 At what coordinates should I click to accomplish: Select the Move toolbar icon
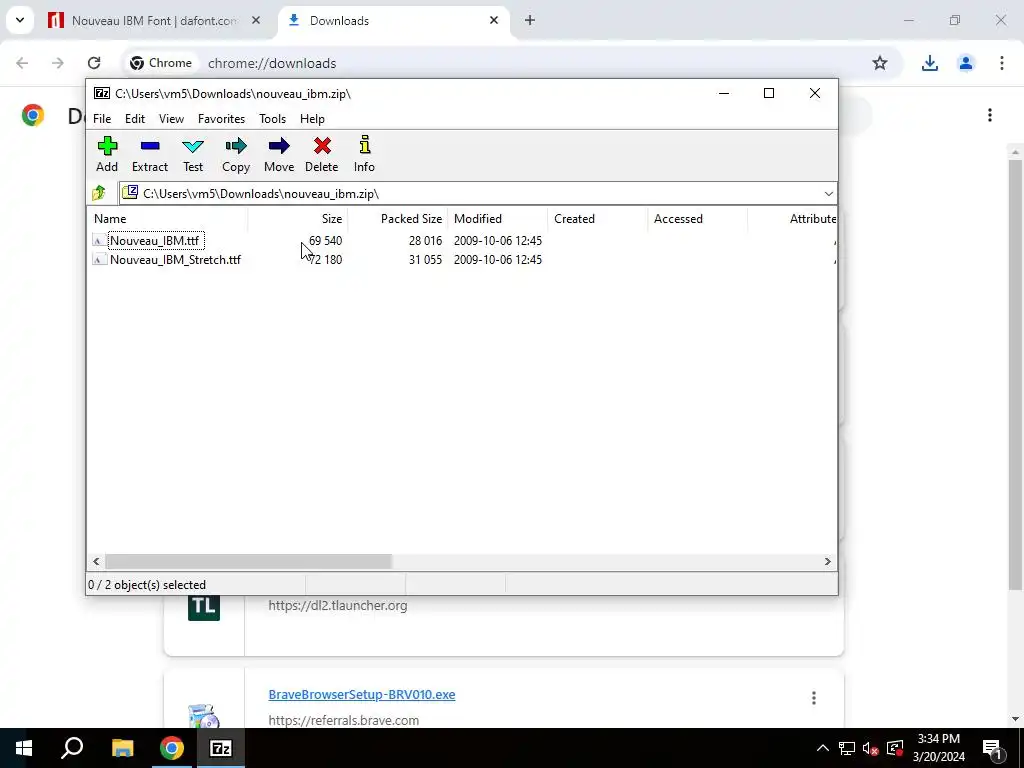(x=279, y=155)
